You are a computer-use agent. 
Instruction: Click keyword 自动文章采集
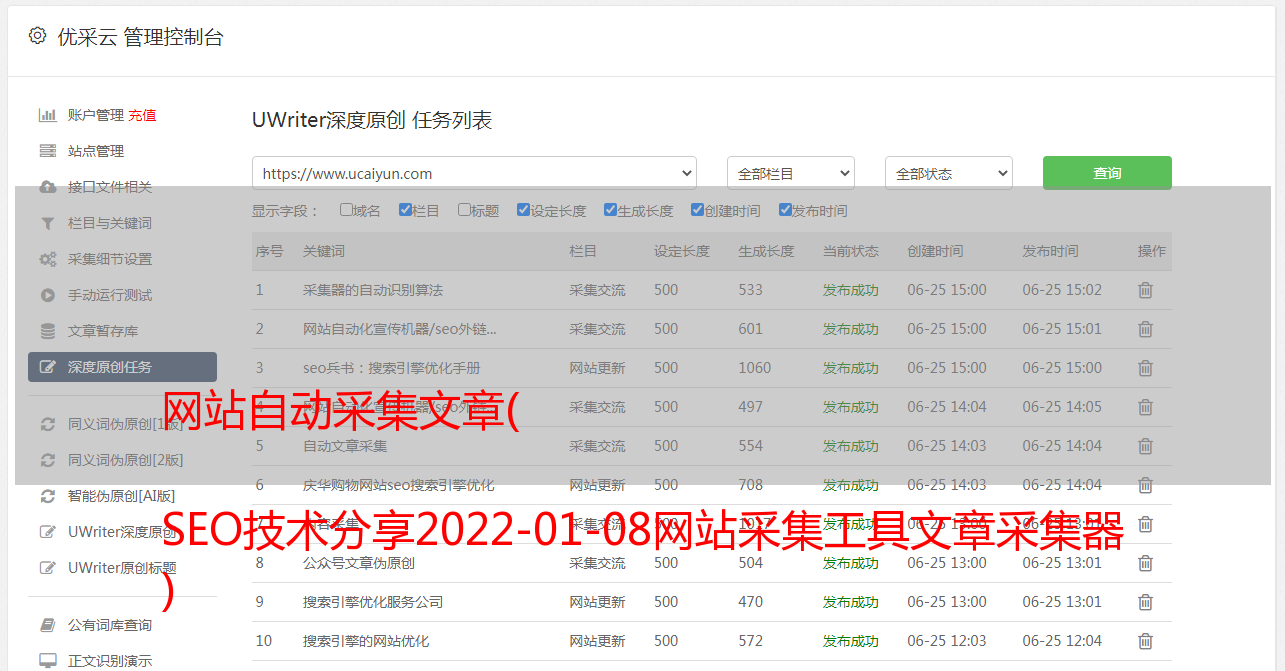(345, 446)
